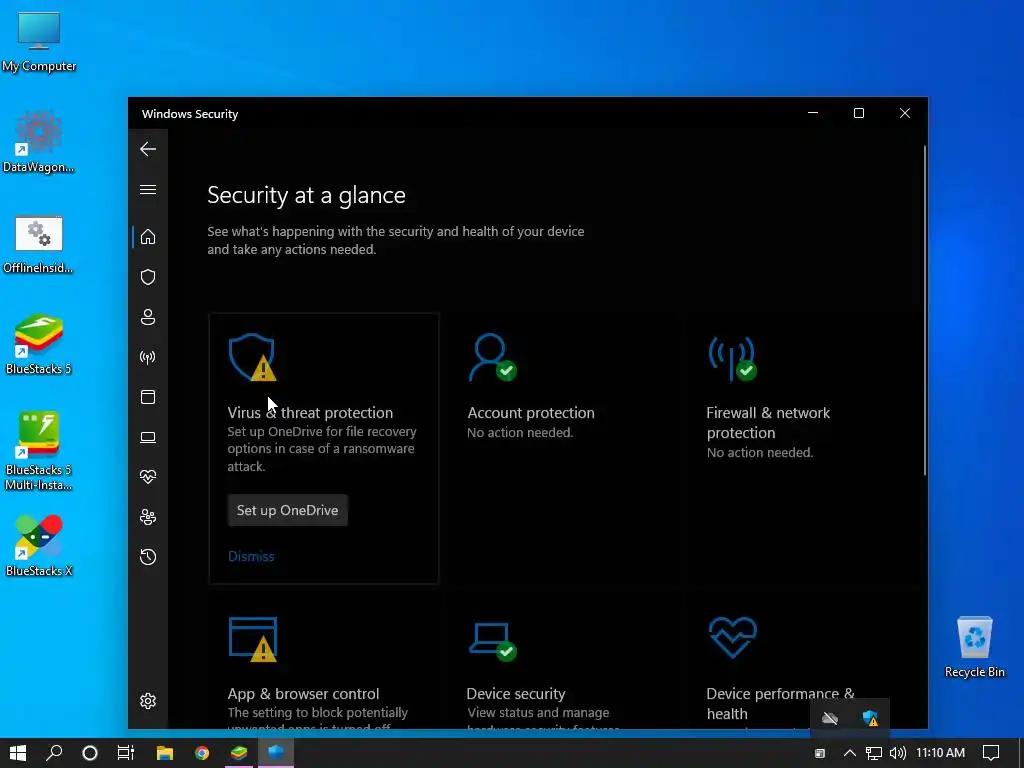Click the Device performance & health heart tile icon
The height and width of the screenshot is (768, 1024).
coord(733,637)
